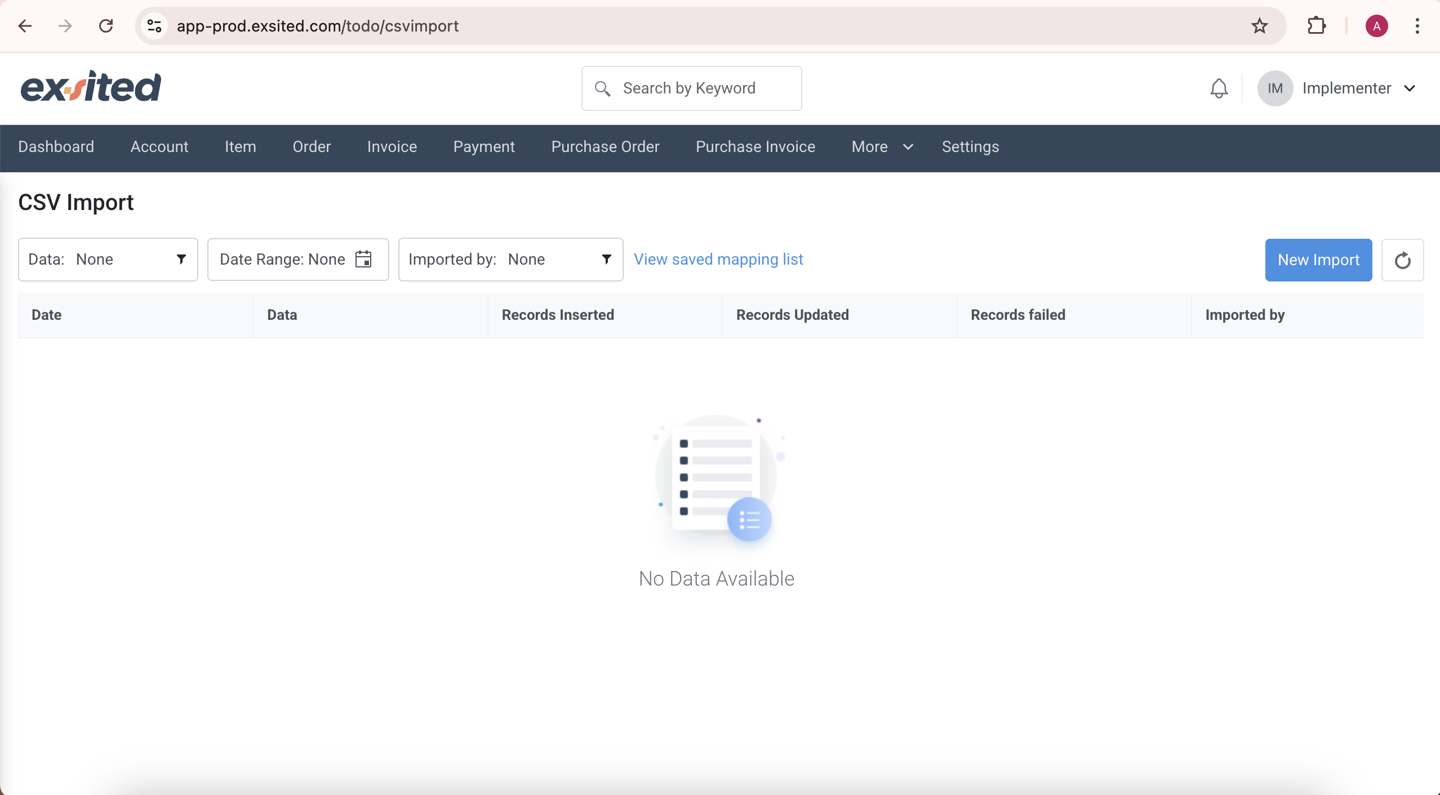Open the Account menu item
Viewport: 1440px width, 795px height.
159,147
